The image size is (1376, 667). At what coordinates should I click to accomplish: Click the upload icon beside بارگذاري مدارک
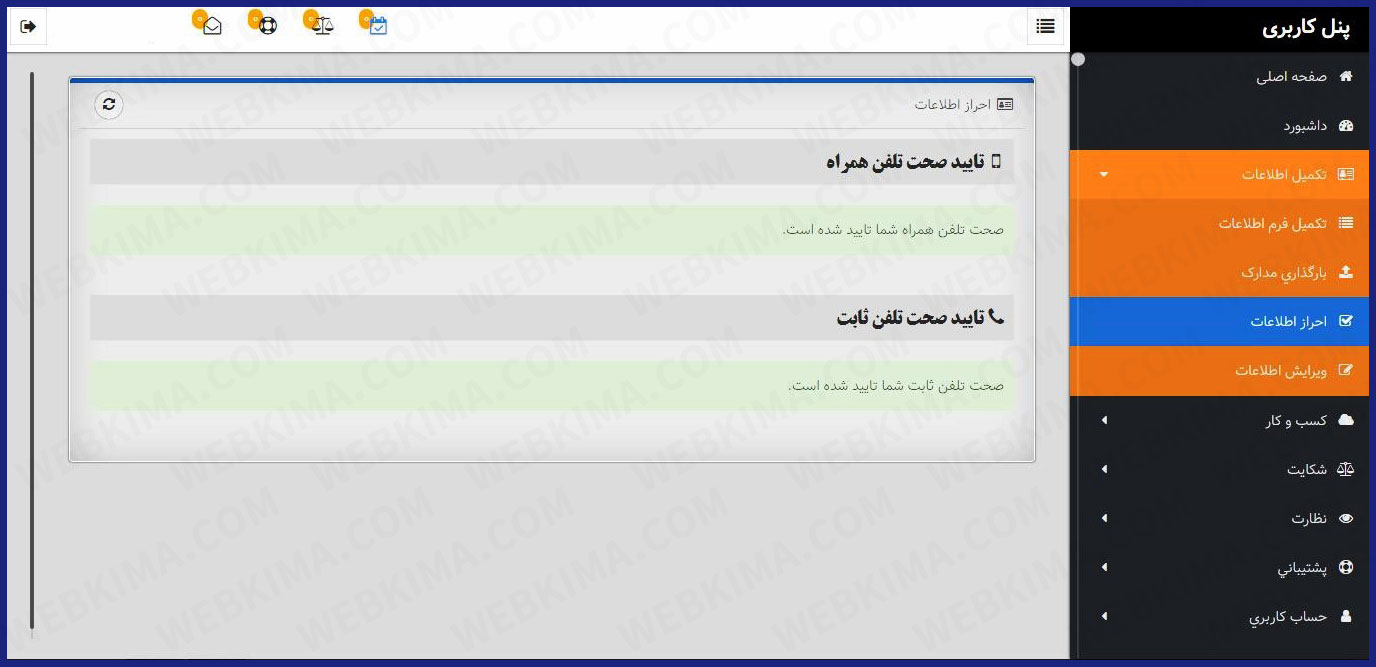coord(1346,272)
